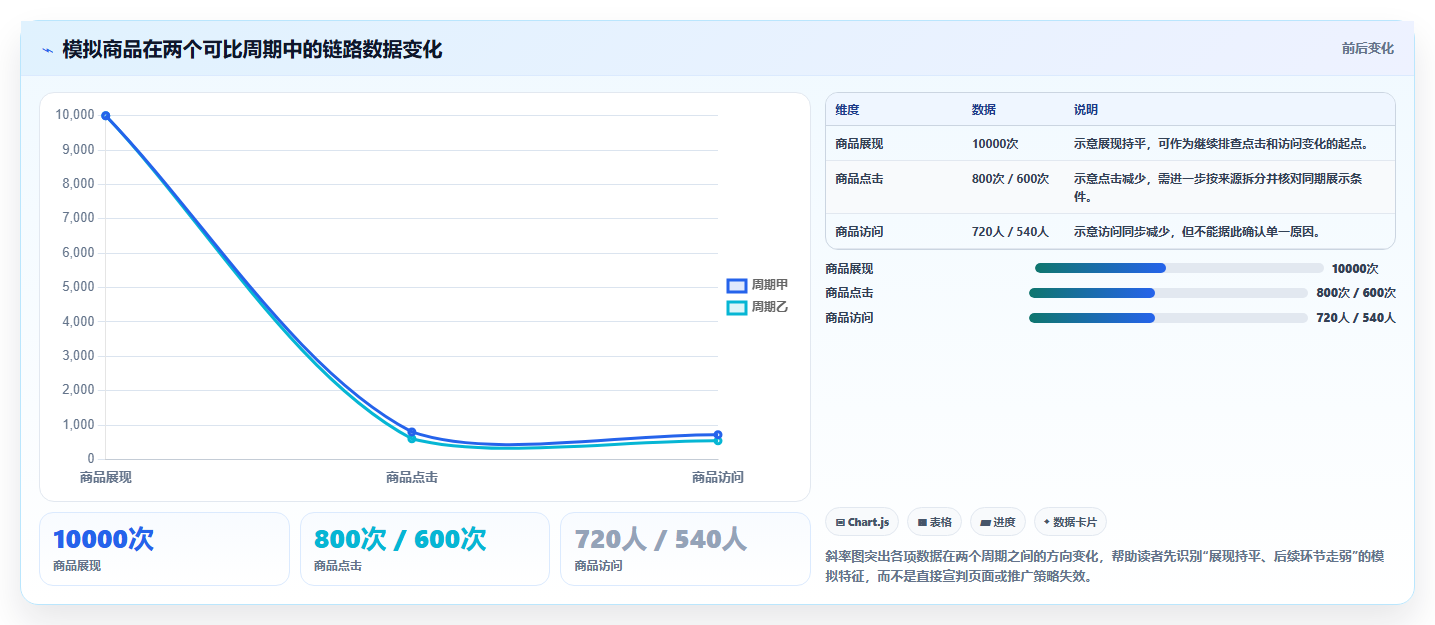Select the 进度 tag chip

tap(998, 522)
